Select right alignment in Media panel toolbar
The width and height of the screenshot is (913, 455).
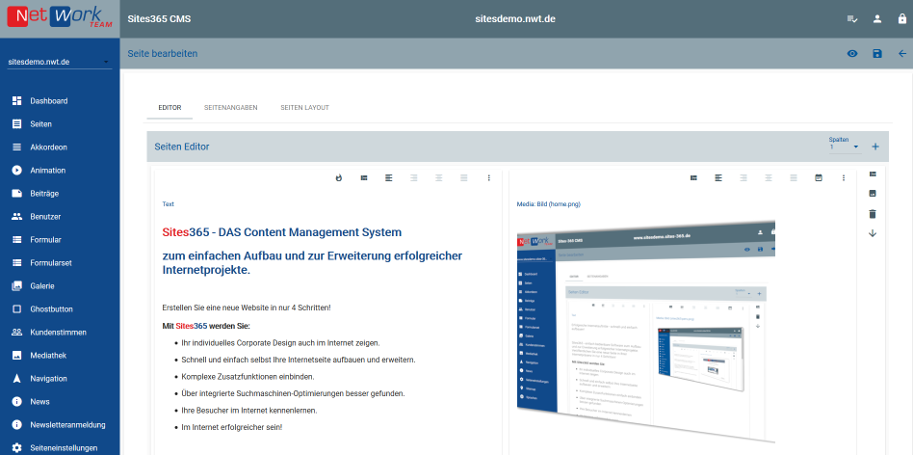[744, 178]
